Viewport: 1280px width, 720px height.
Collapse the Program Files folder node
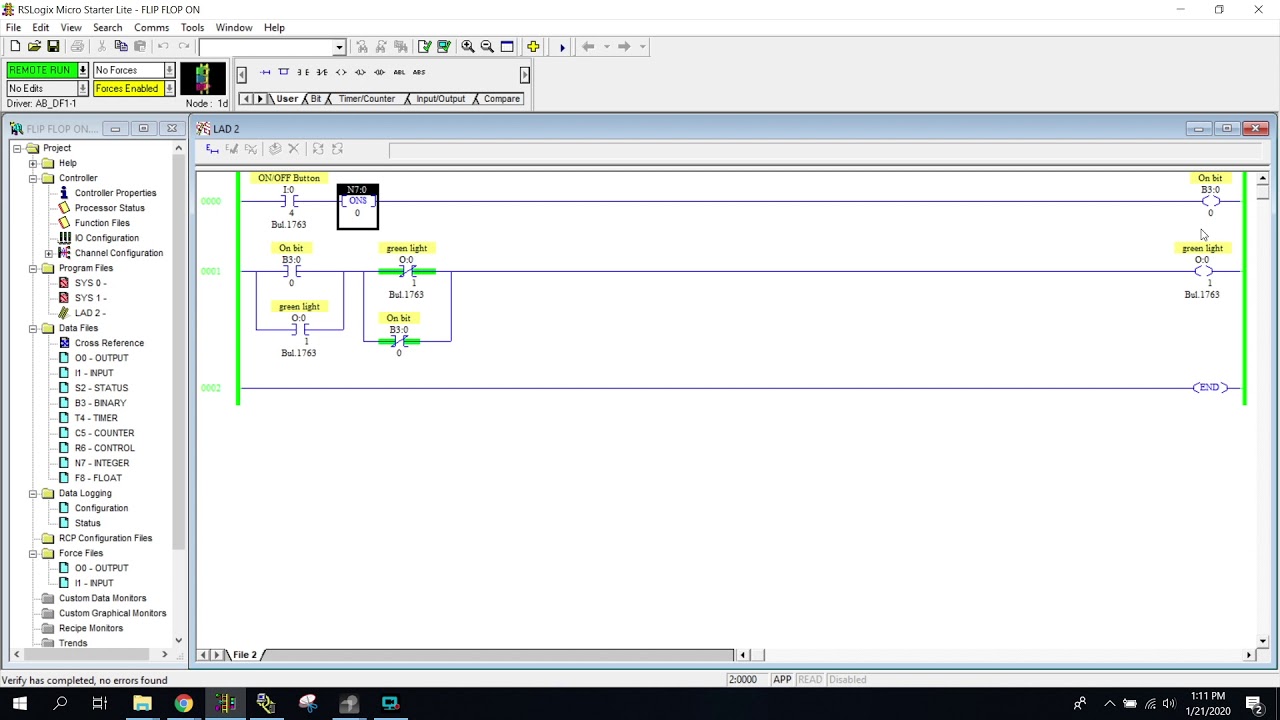pyautogui.click(x=33, y=268)
